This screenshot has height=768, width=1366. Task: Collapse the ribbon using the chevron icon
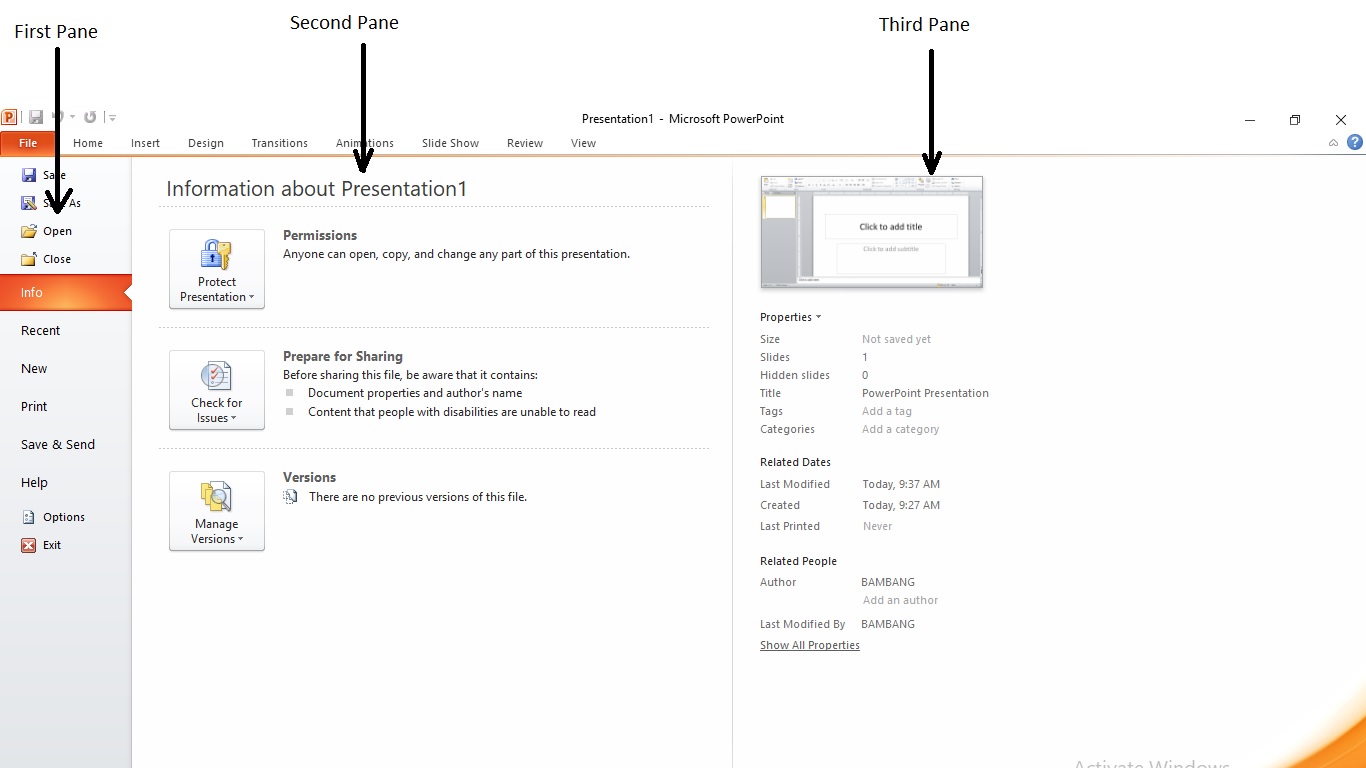(1333, 142)
